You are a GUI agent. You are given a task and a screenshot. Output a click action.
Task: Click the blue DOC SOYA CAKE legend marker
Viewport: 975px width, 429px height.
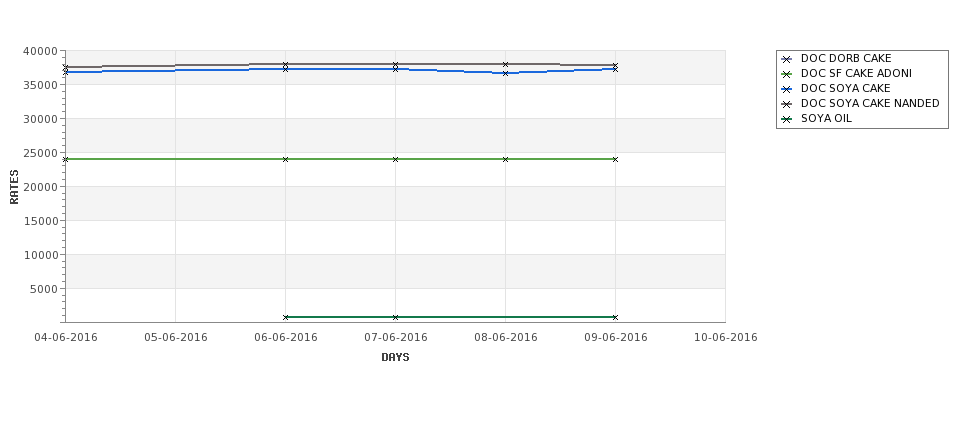coord(787,89)
